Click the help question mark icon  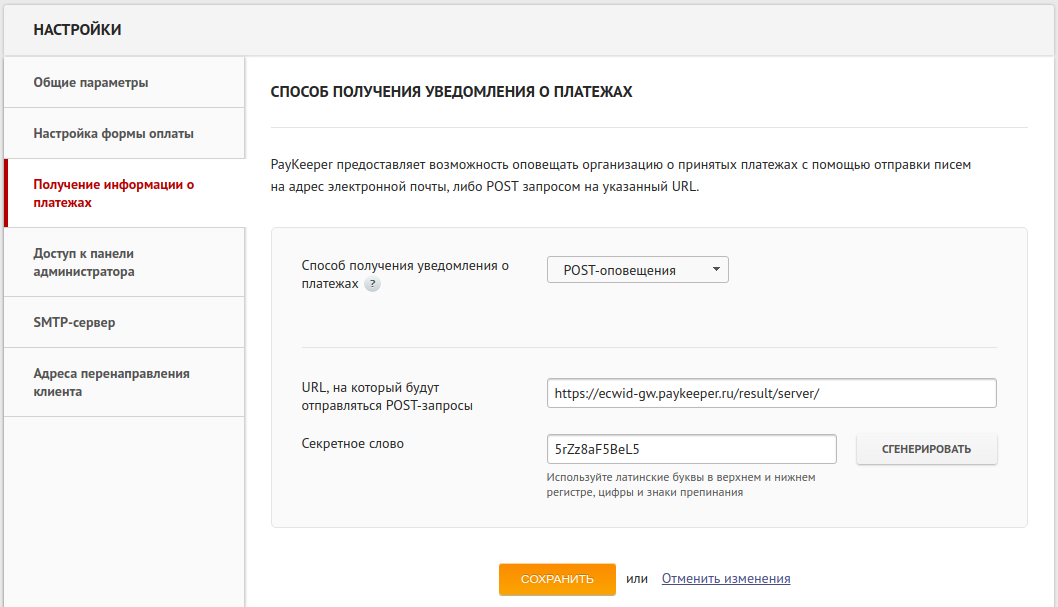coord(372,285)
